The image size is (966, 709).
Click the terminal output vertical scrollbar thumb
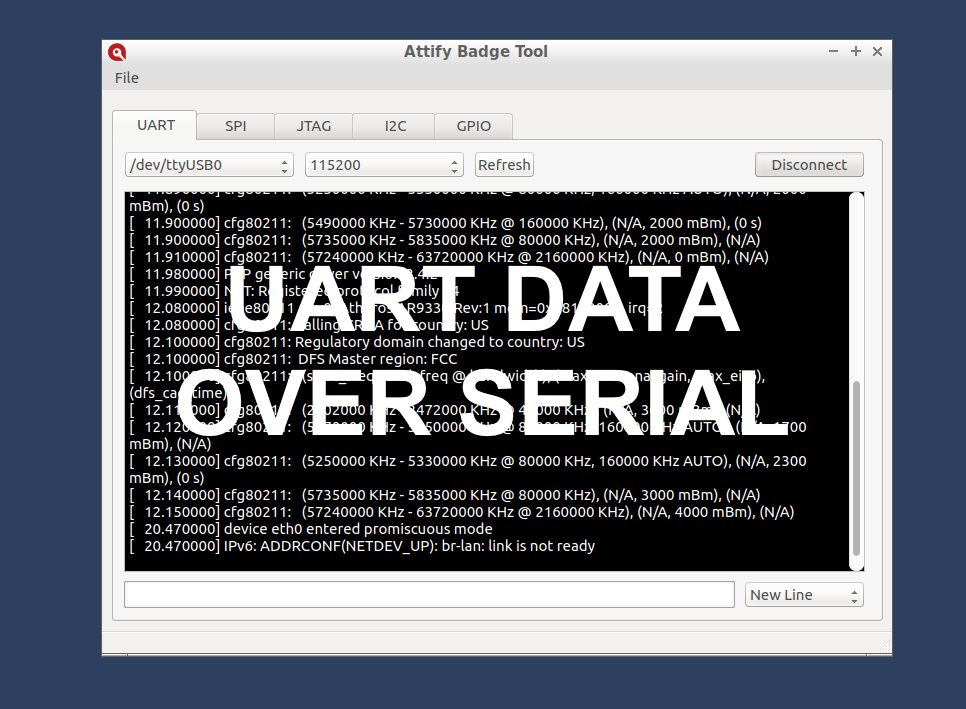click(856, 469)
